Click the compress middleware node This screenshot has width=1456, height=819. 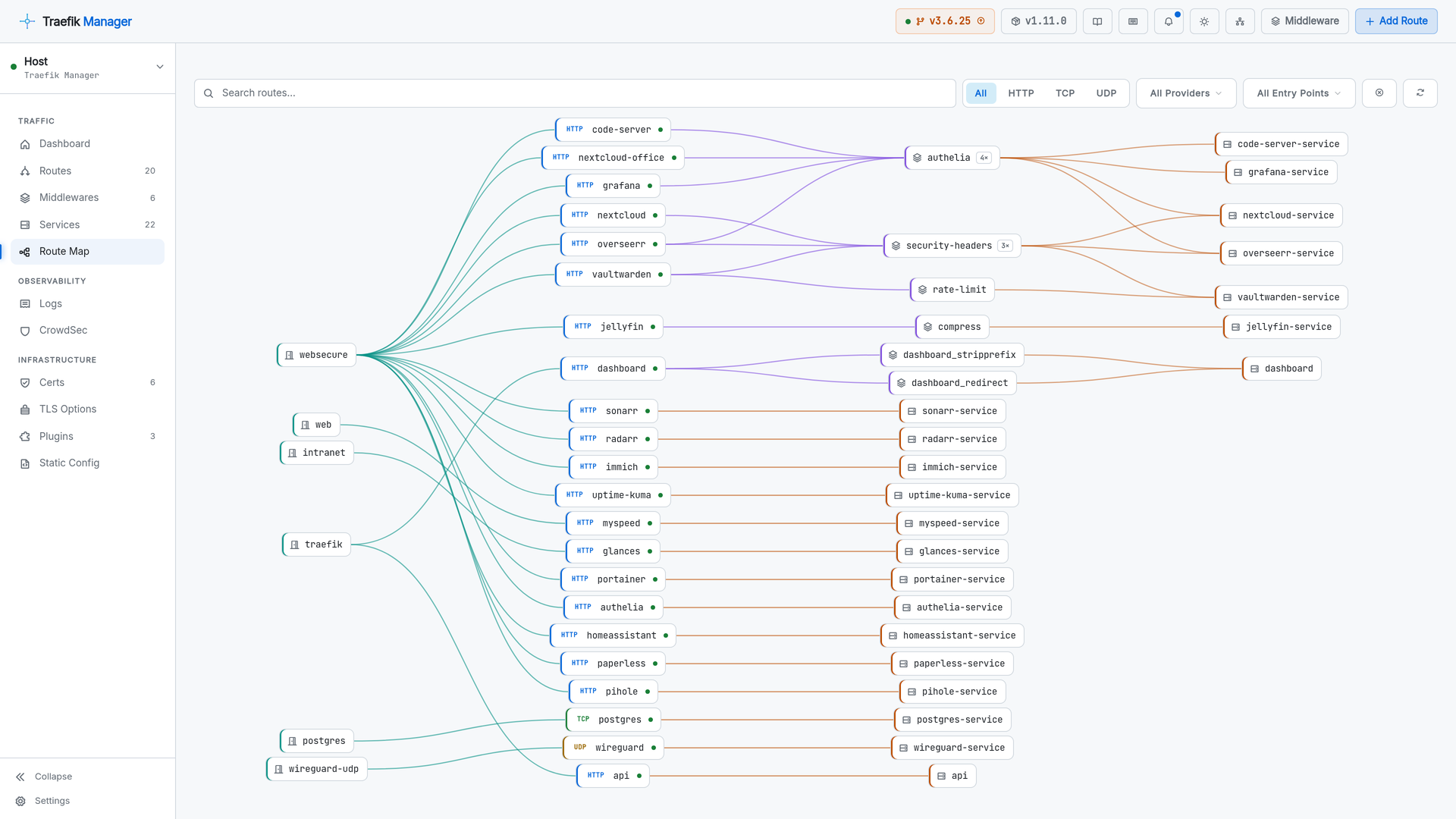coord(952,327)
